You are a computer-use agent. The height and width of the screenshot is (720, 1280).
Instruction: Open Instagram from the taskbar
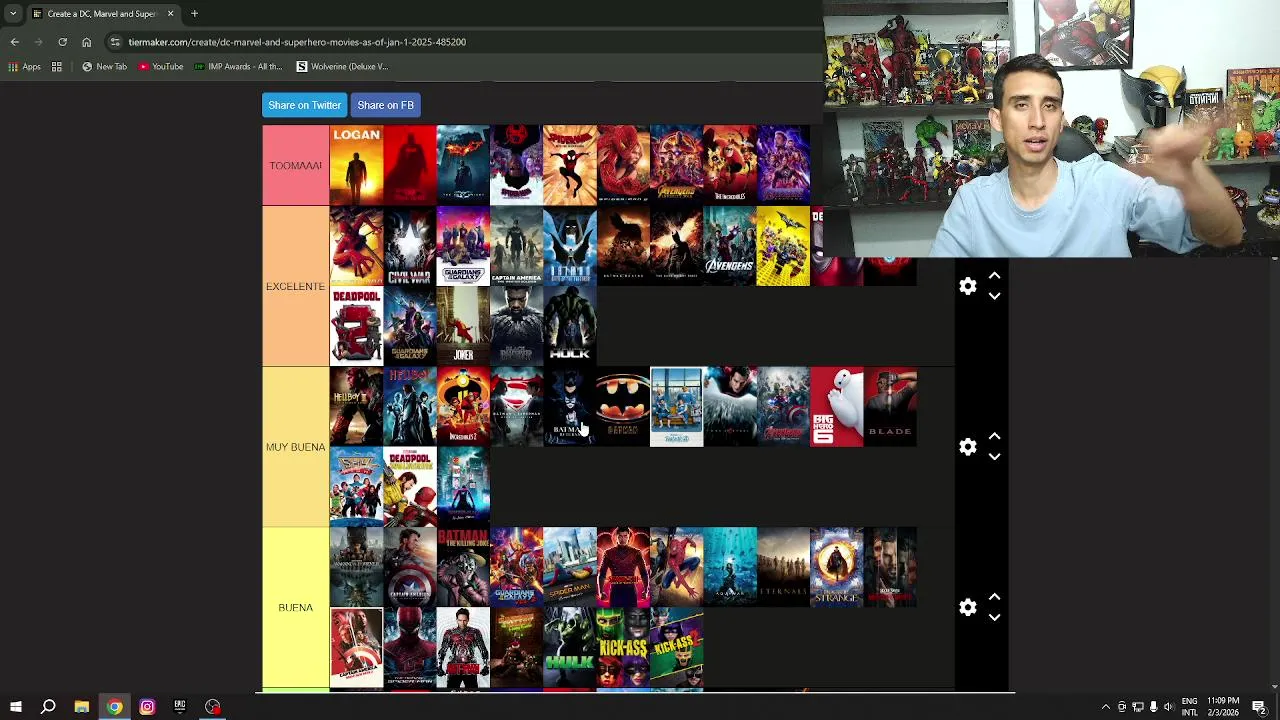(x=147, y=707)
